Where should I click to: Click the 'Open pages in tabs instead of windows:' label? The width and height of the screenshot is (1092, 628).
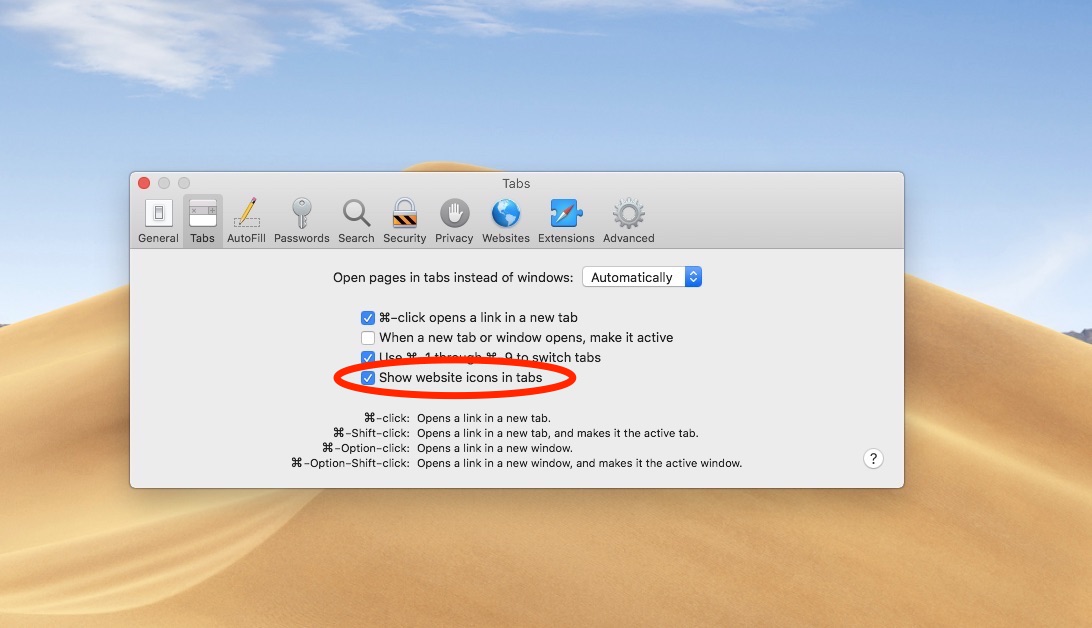click(453, 277)
